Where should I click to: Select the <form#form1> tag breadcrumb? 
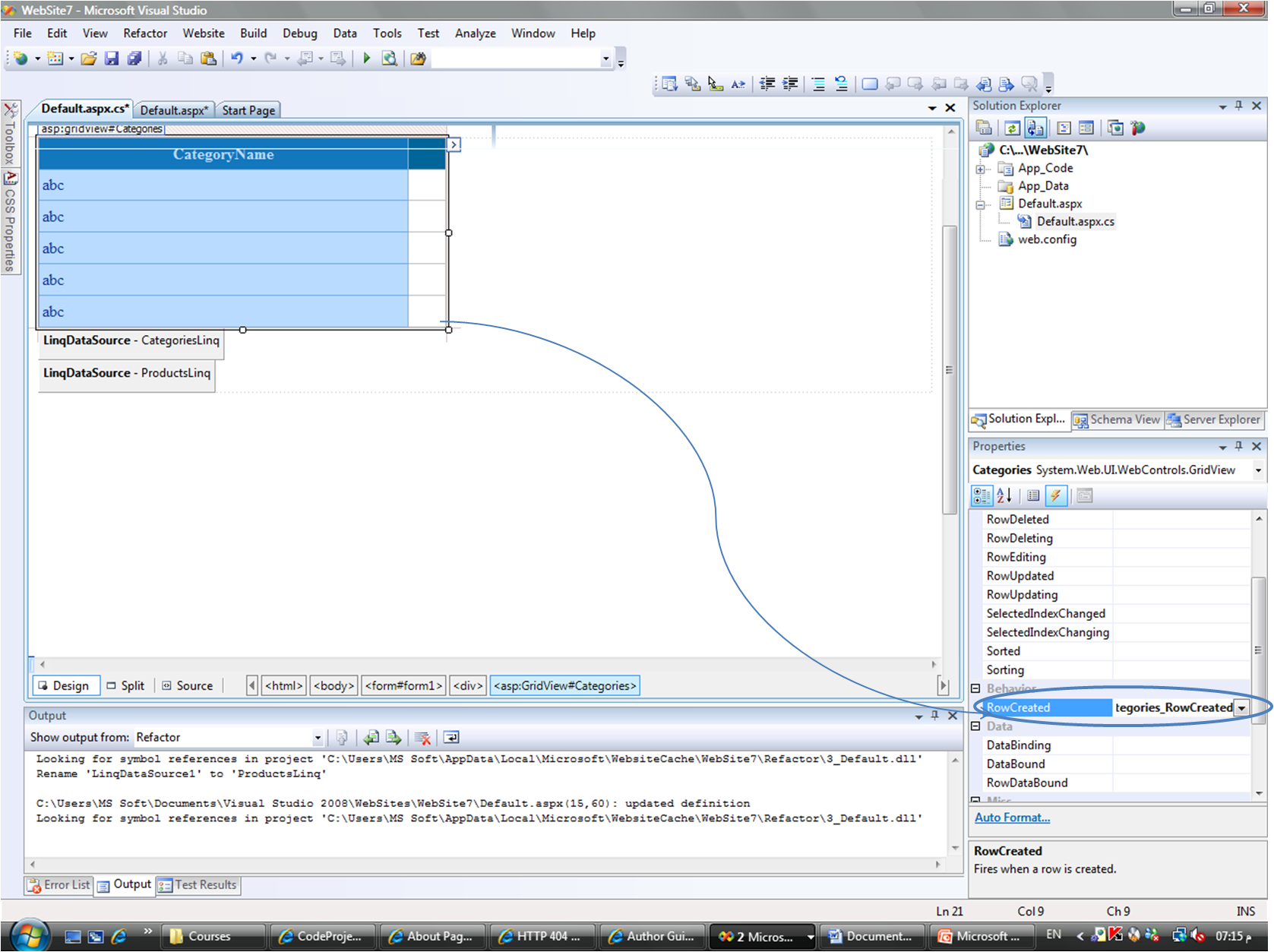pyautogui.click(x=403, y=686)
